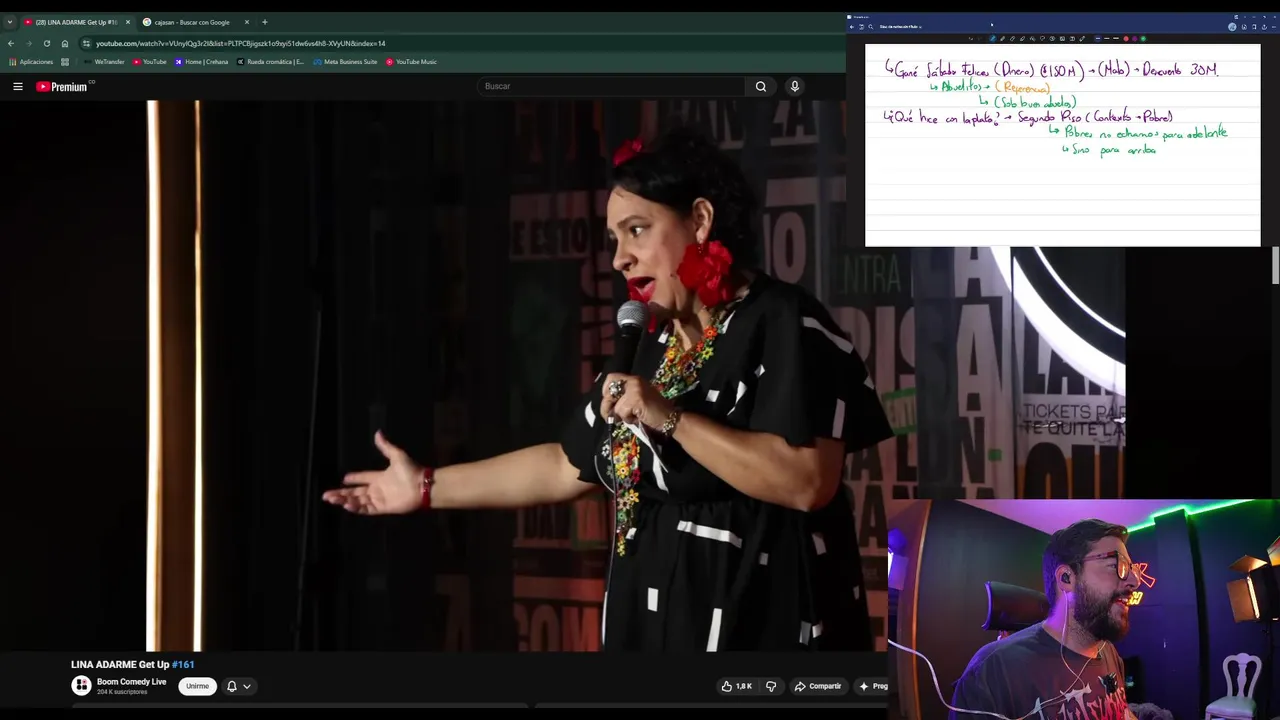This screenshot has width=1280, height=720.
Task: Go back in the notes app window
Action: pyautogui.click(x=852, y=27)
